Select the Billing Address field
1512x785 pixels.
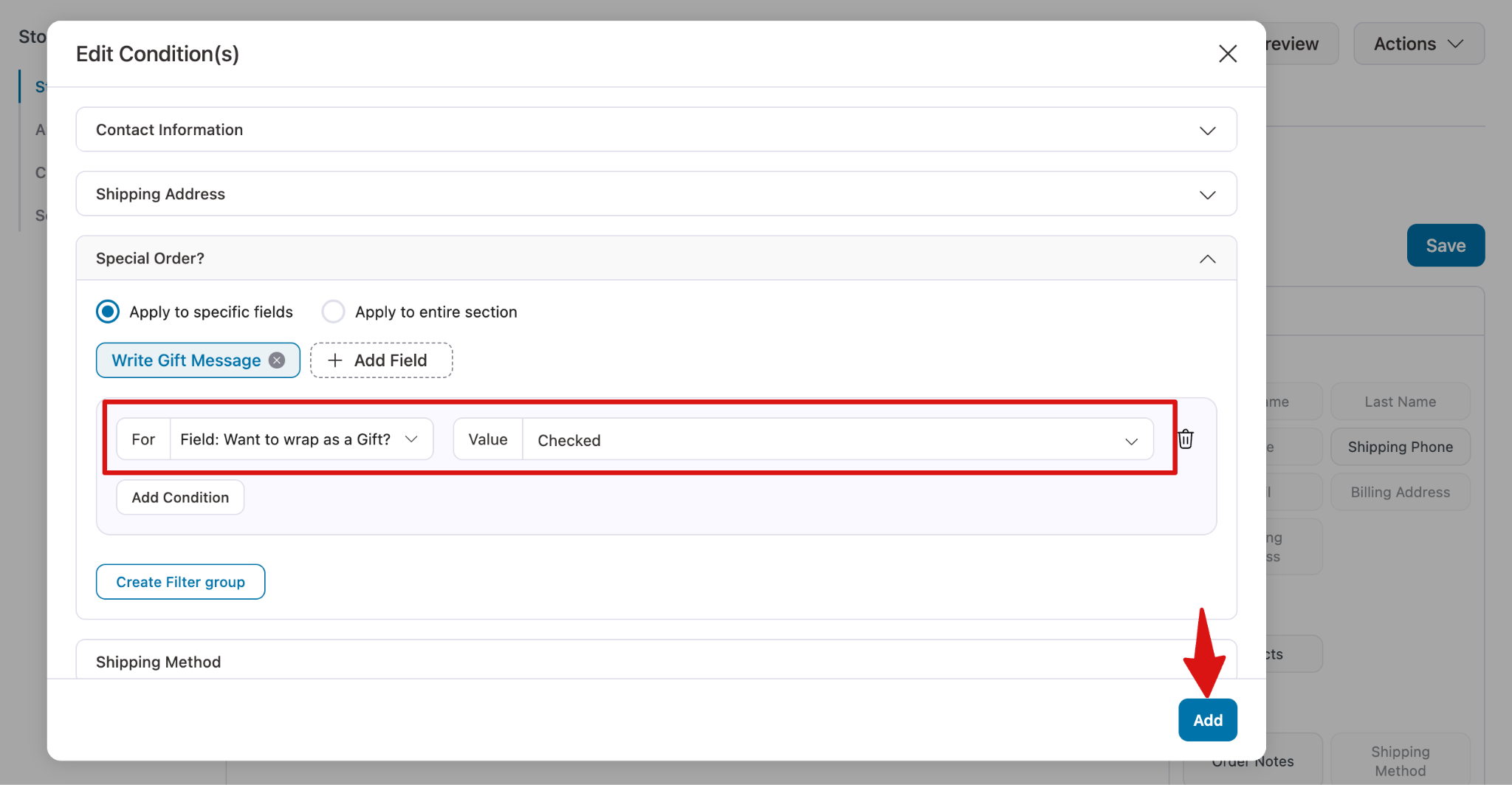(1400, 493)
